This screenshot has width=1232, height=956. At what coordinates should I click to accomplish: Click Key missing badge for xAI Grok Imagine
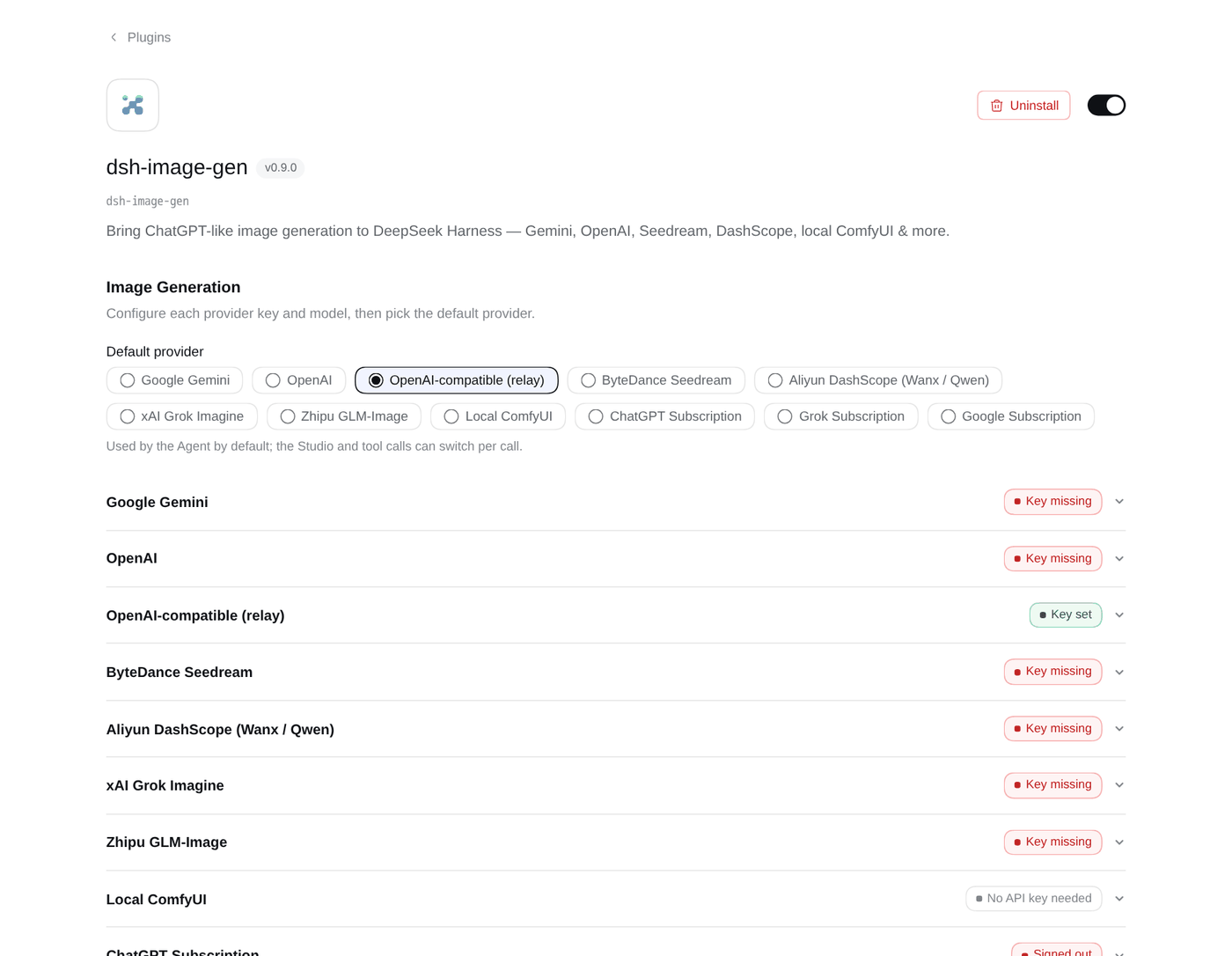1052,785
